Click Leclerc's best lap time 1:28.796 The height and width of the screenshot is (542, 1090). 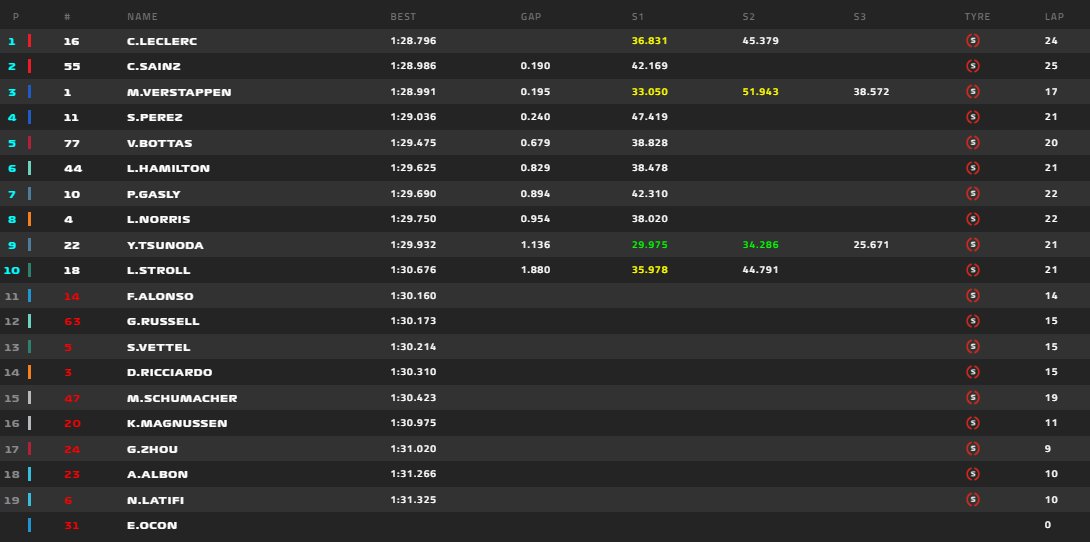tap(413, 41)
